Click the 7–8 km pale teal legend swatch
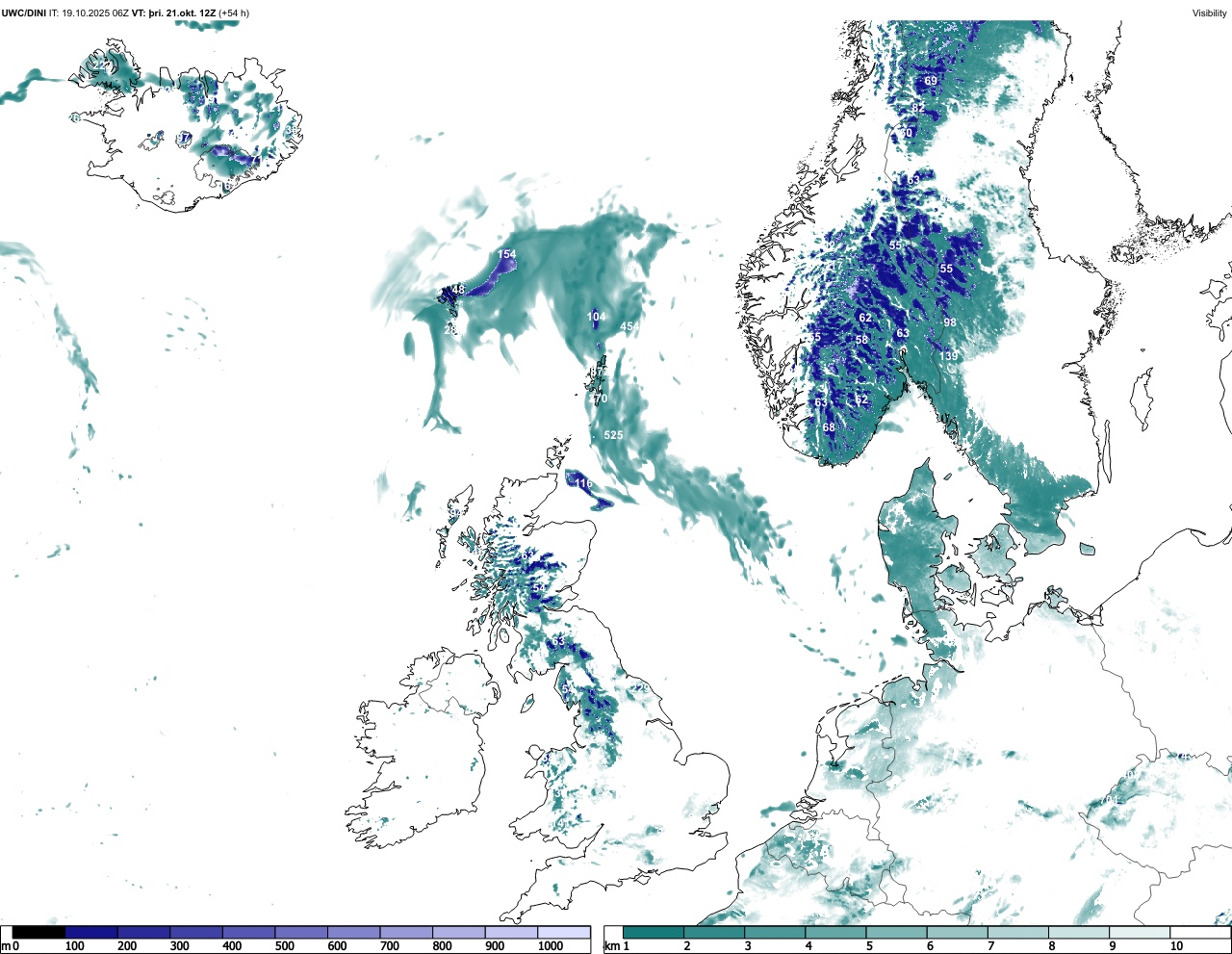This screenshot has height=954, width=1232. click(x=1019, y=933)
